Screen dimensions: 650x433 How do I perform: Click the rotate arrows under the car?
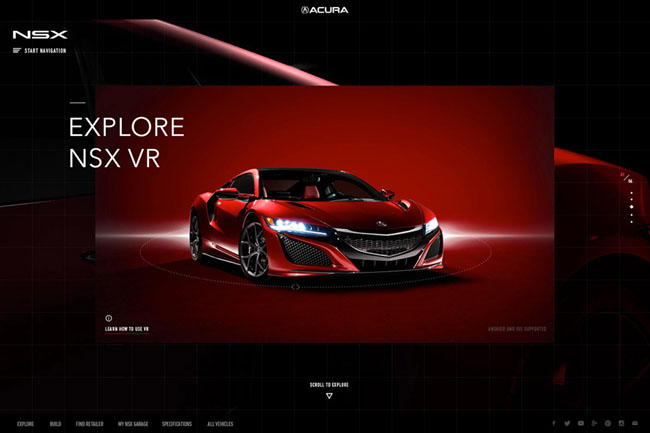[295, 287]
